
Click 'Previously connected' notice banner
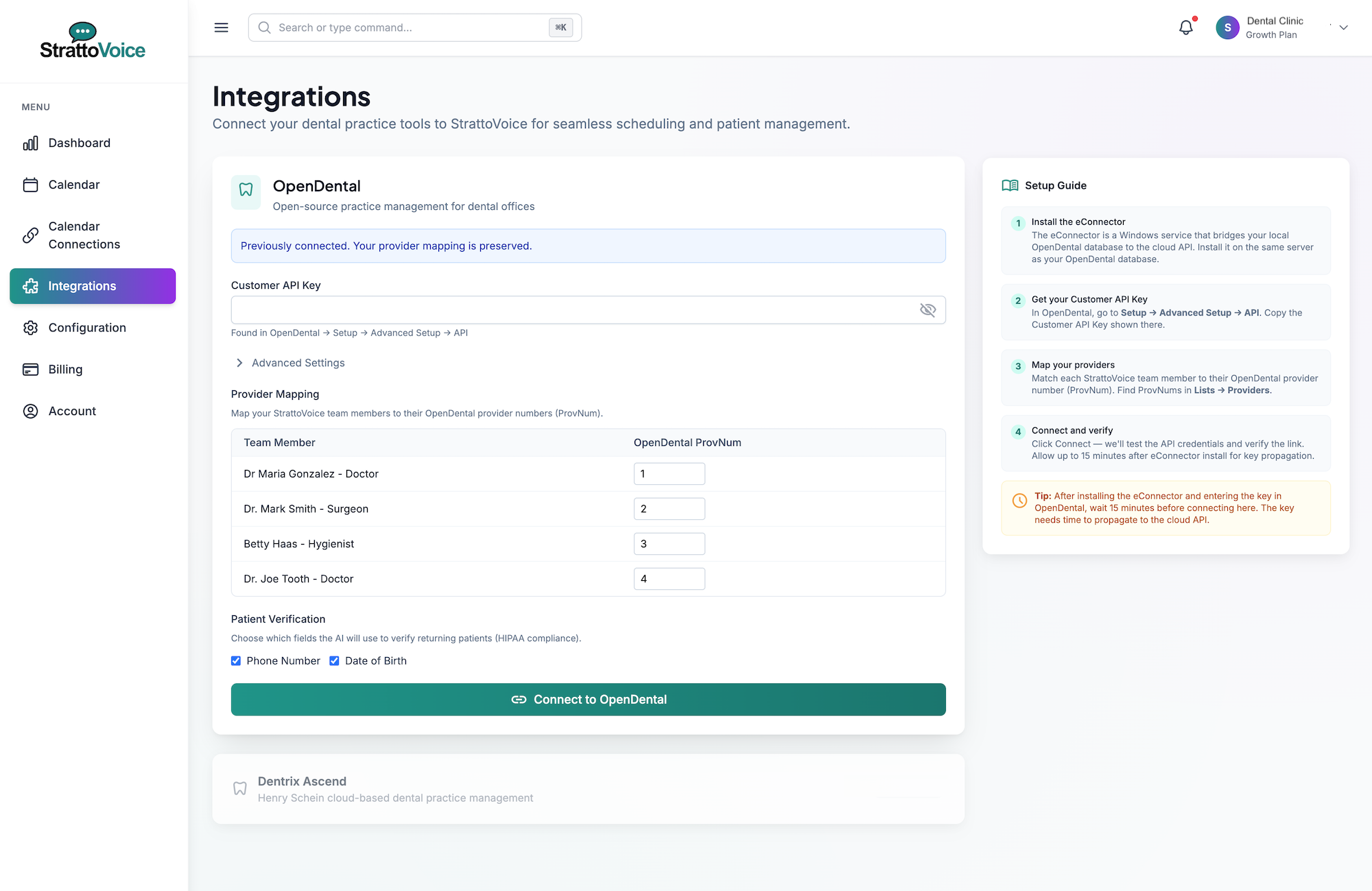click(x=589, y=246)
